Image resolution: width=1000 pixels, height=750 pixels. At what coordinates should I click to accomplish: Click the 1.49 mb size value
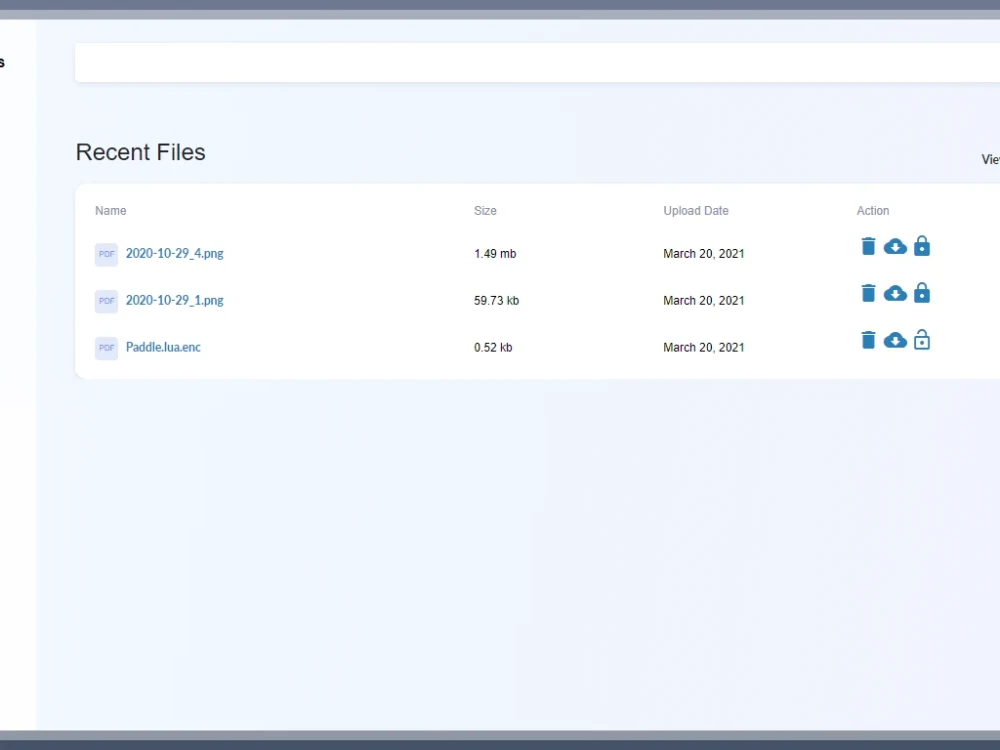pos(495,254)
